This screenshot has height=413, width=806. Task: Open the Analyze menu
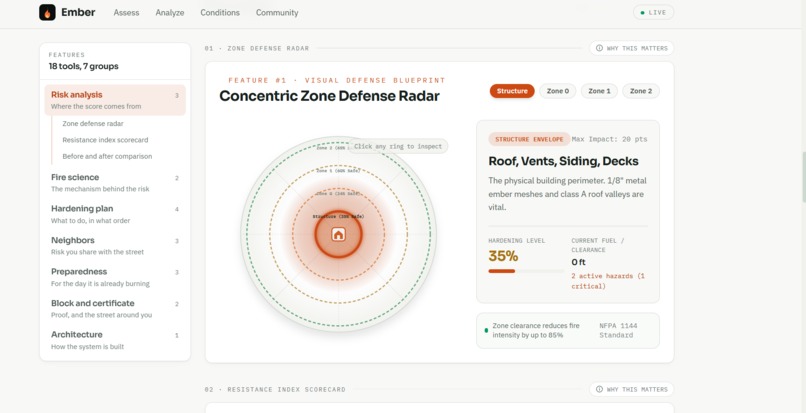coord(170,13)
